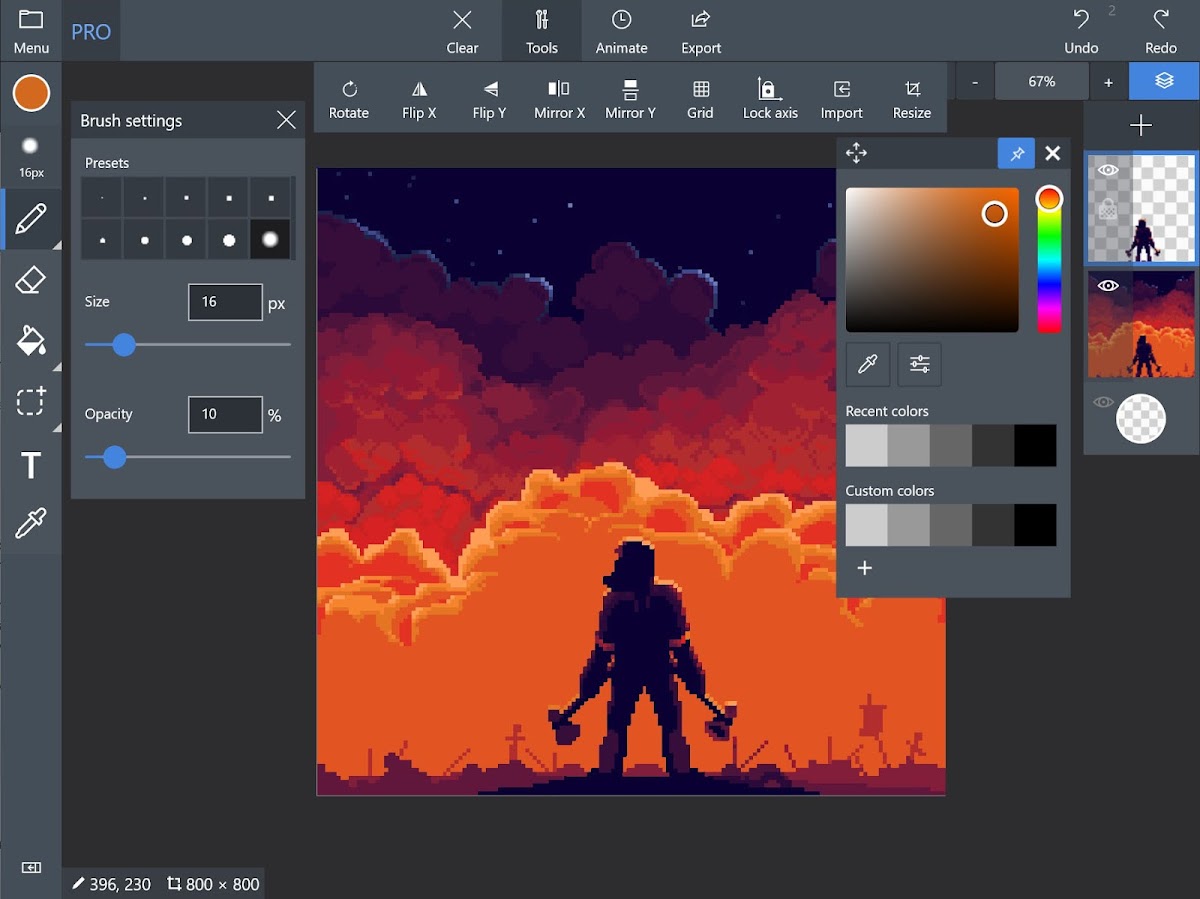The image size is (1200, 899).
Task: Click the Mirror Y tool
Action: (630, 99)
